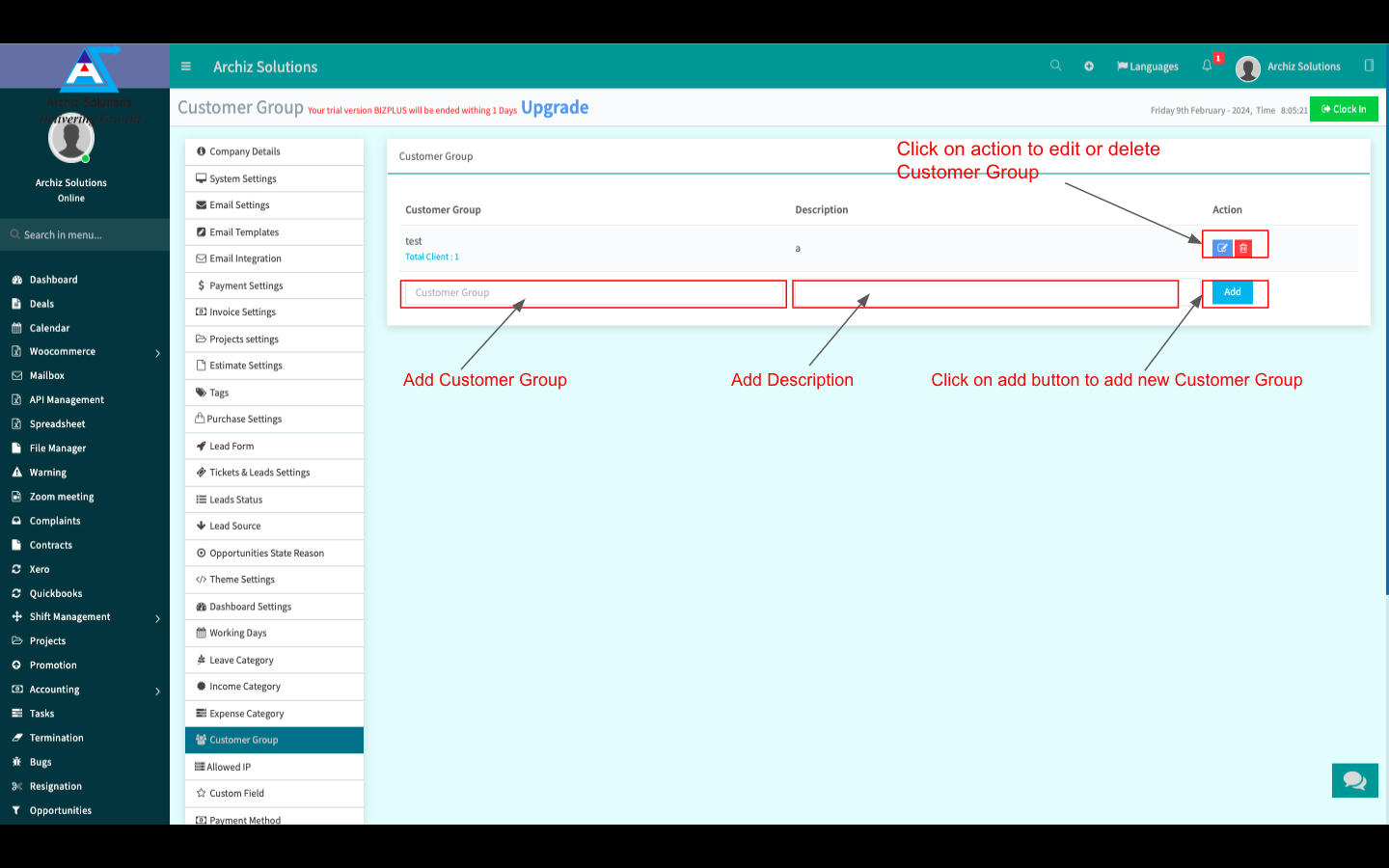Open the chat bubble widget
Screen dimensions: 1389x868
pos(1354,780)
